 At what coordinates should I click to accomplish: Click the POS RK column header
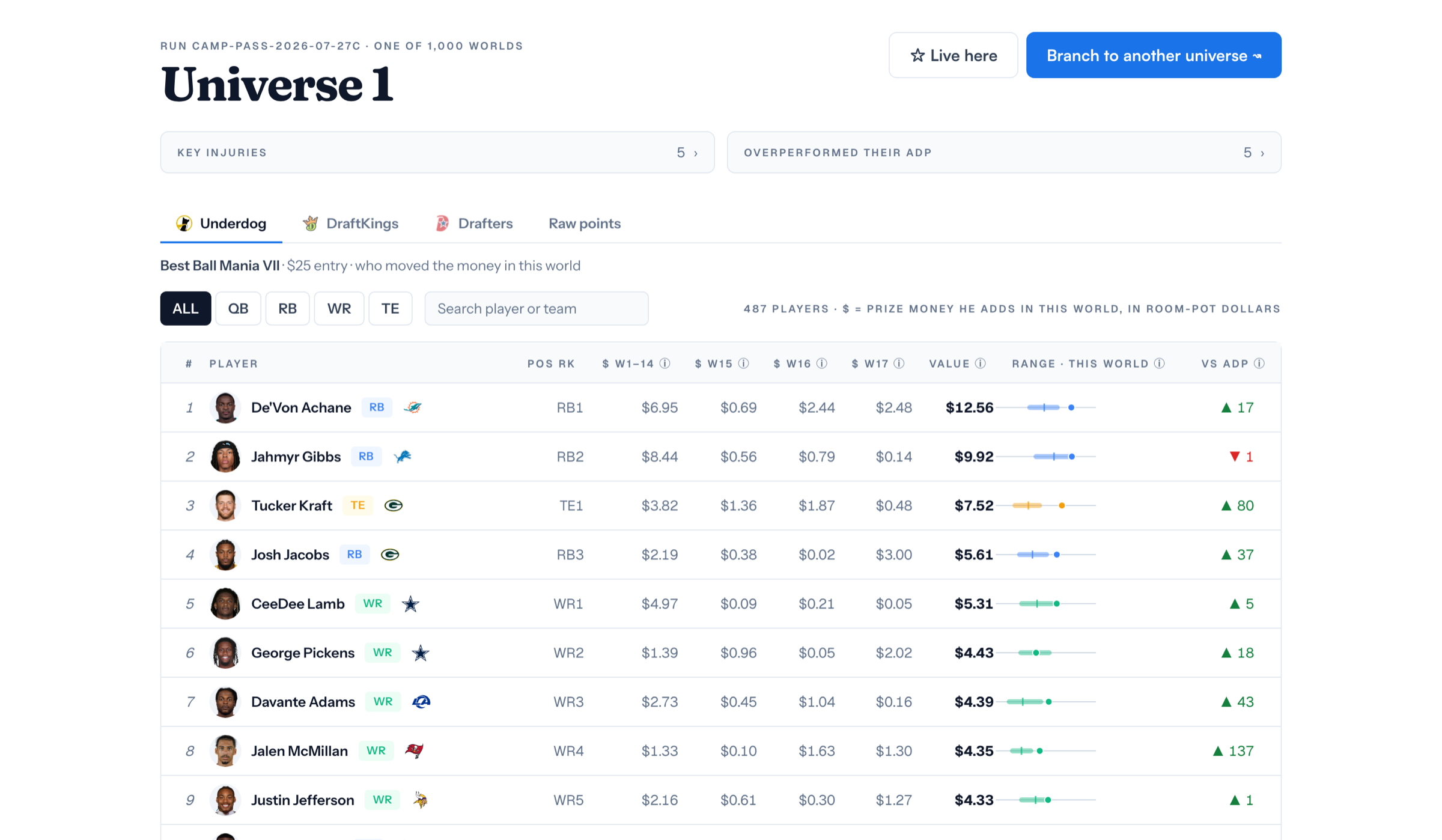click(551, 364)
